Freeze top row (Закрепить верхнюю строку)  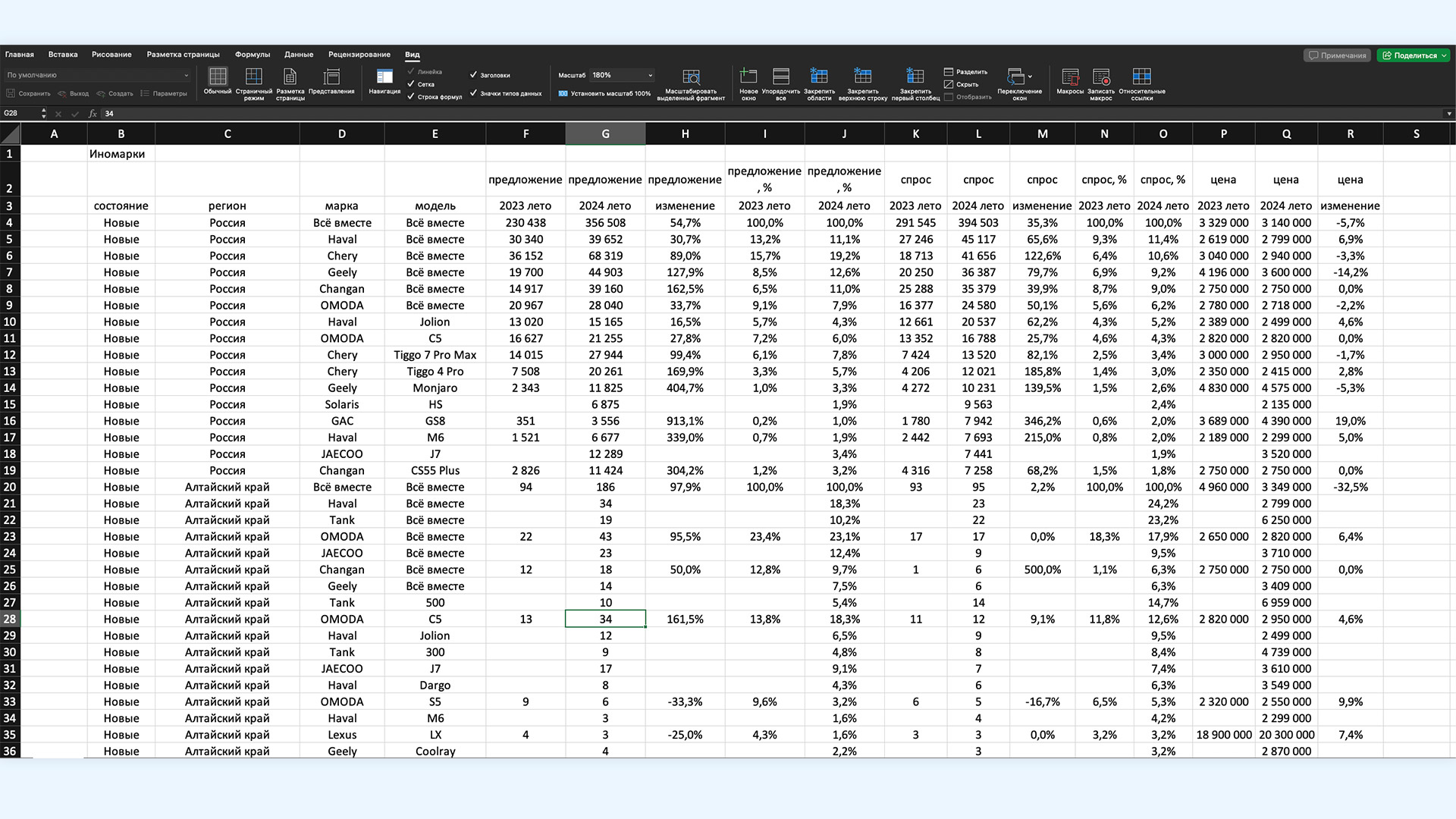(x=863, y=83)
